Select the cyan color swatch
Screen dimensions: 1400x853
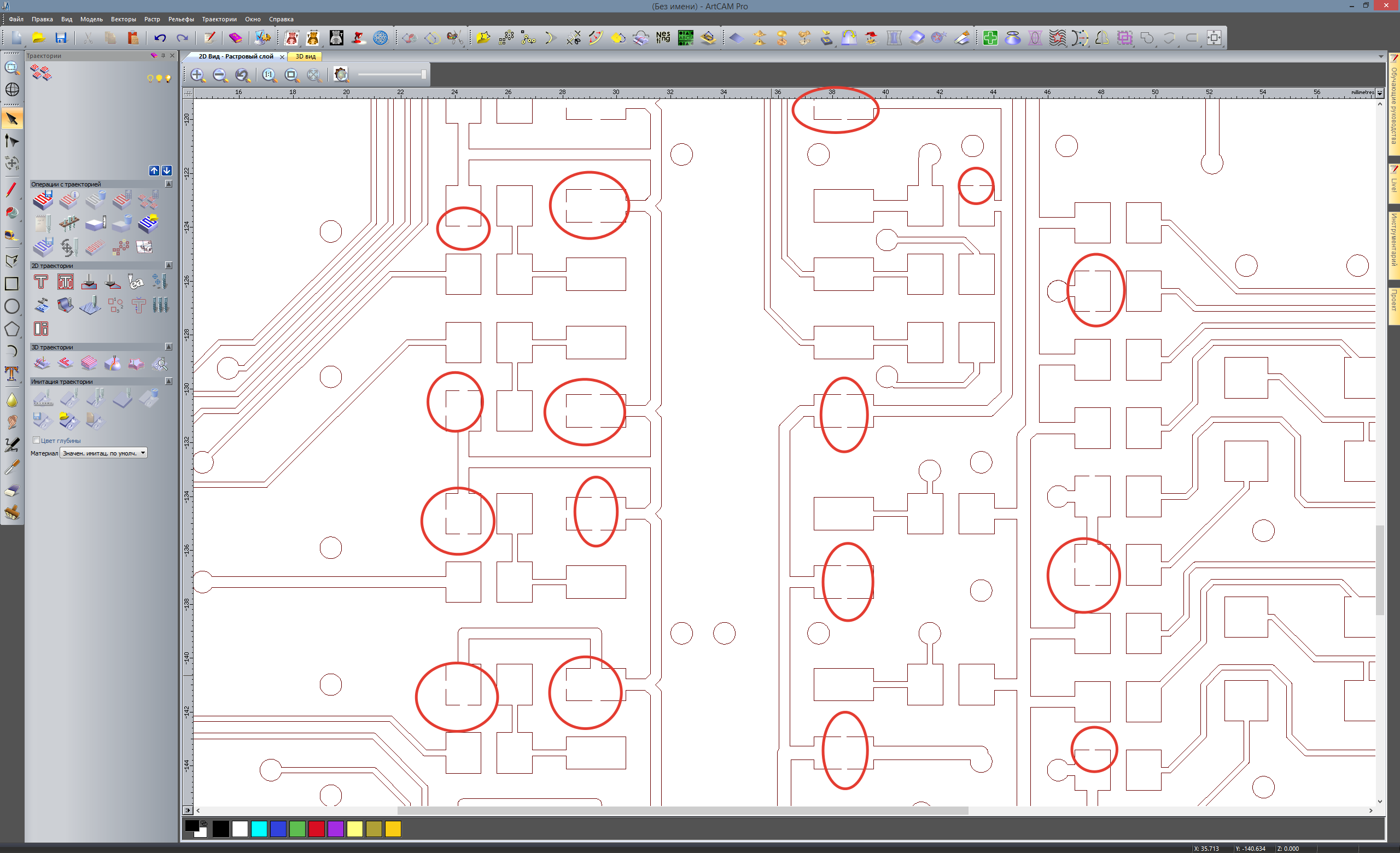point(259,829)
